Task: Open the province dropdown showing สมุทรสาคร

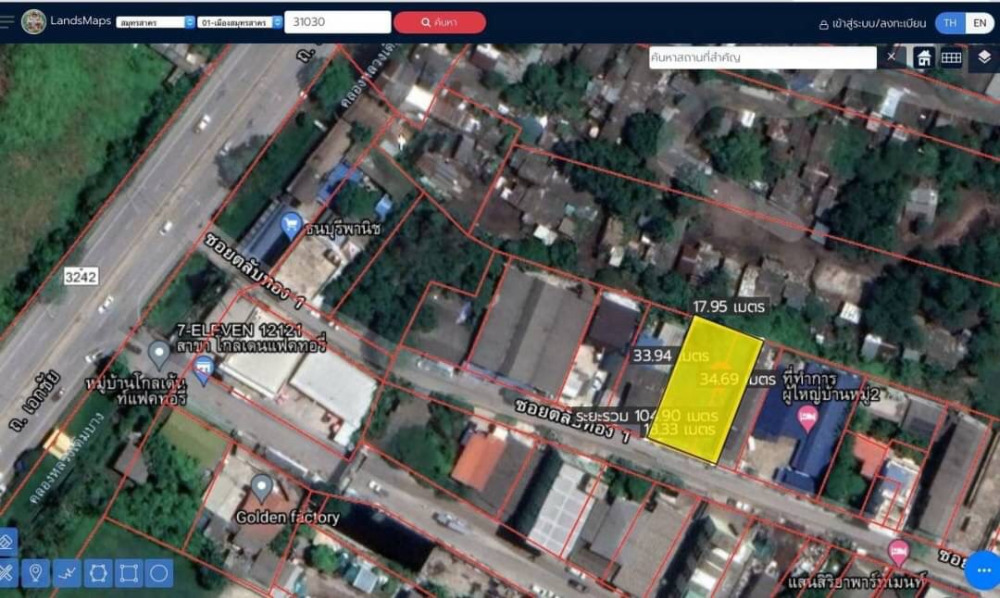Action: 155,22
